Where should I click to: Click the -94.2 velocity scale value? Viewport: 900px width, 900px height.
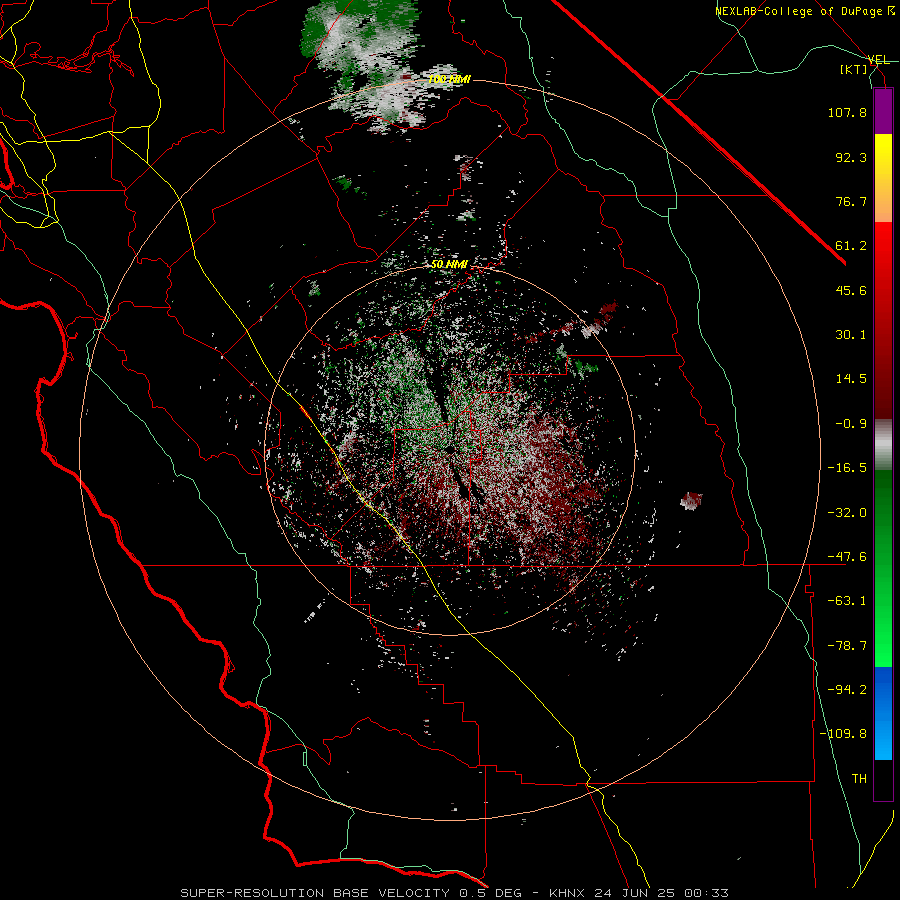coord(847,690)
